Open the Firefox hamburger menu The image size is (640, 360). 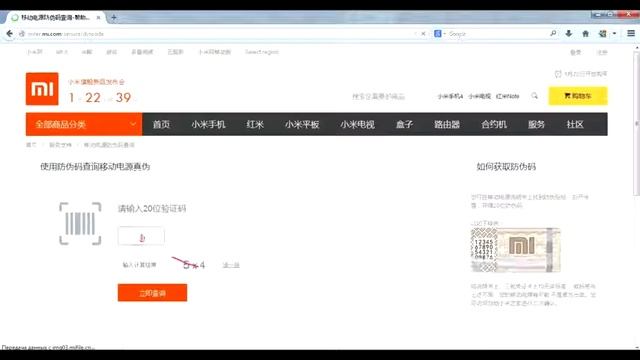point(631,33)
